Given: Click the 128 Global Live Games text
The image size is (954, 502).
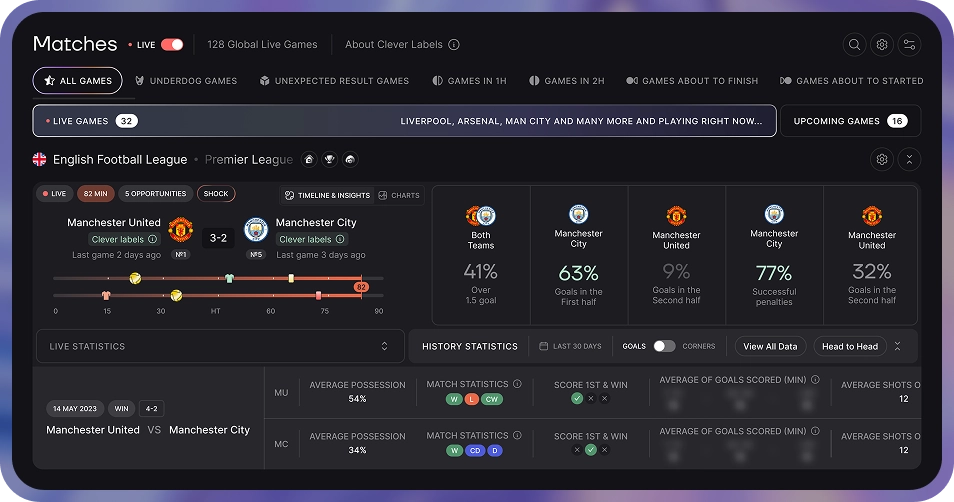Looking at the screenshot, I should coord(262,44).
